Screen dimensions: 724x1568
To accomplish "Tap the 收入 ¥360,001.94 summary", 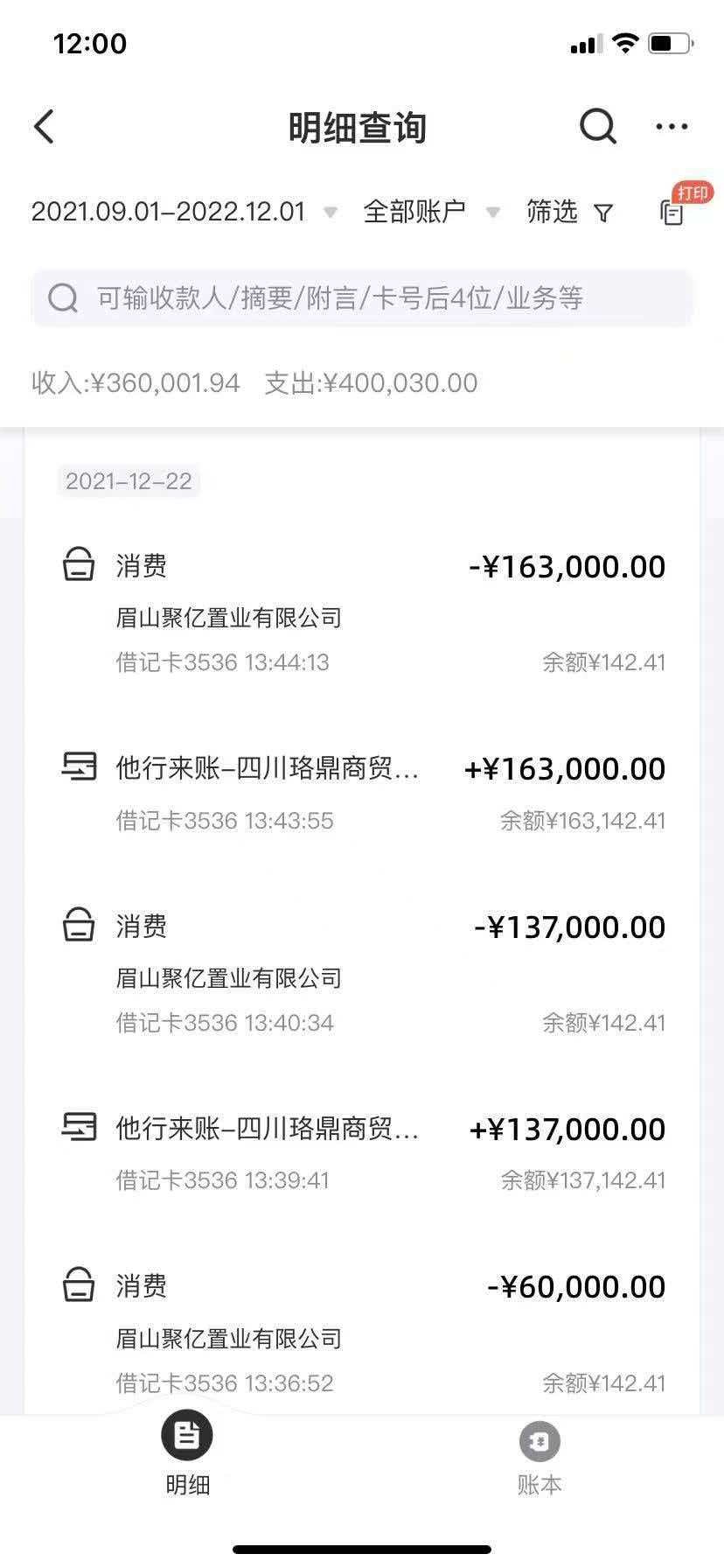I will [136, 383].
